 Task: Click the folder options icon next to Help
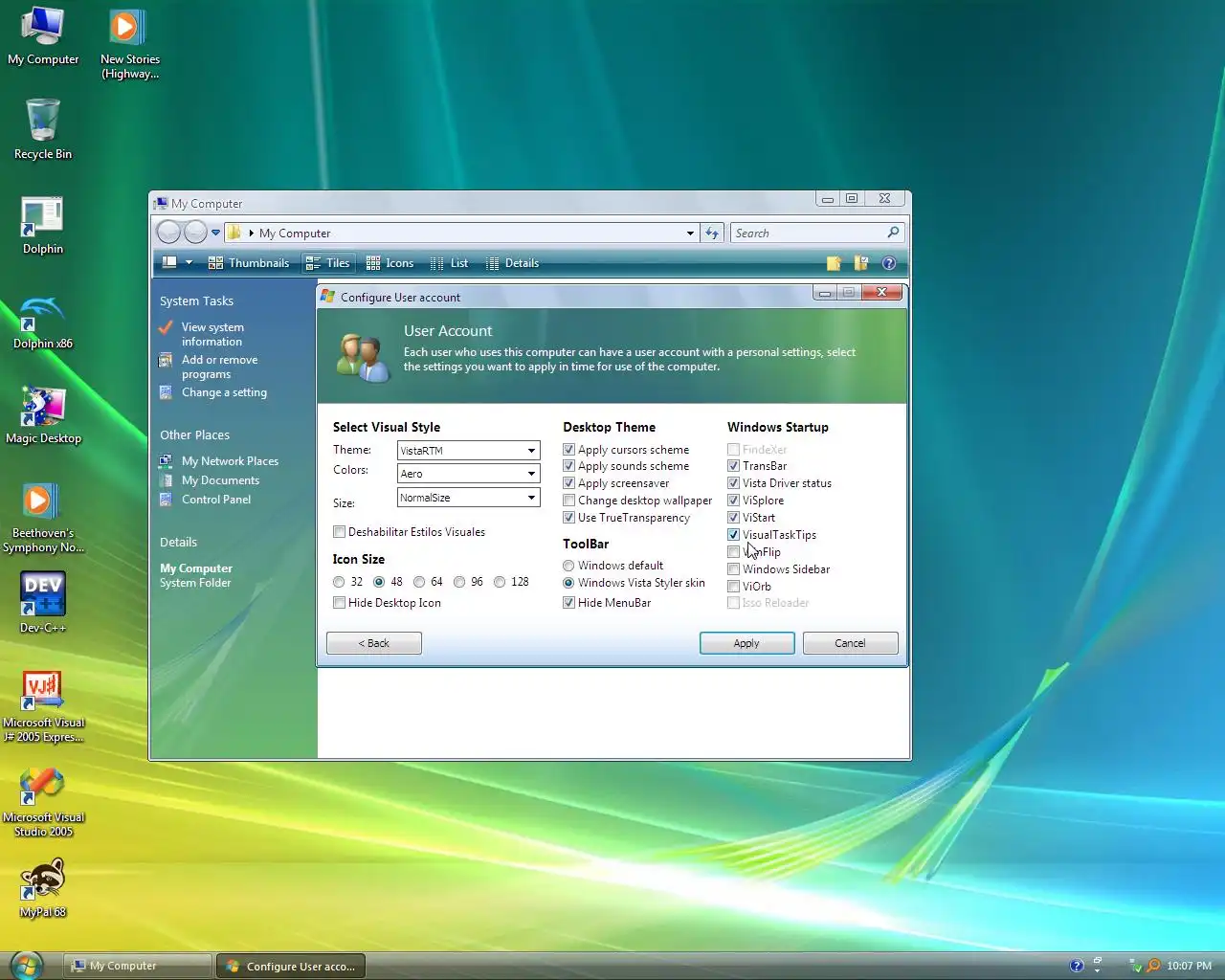coord(861,263)
